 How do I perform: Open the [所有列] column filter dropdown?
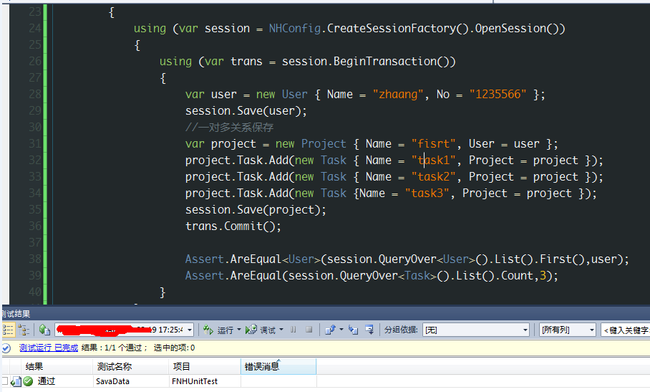point(567,330)
